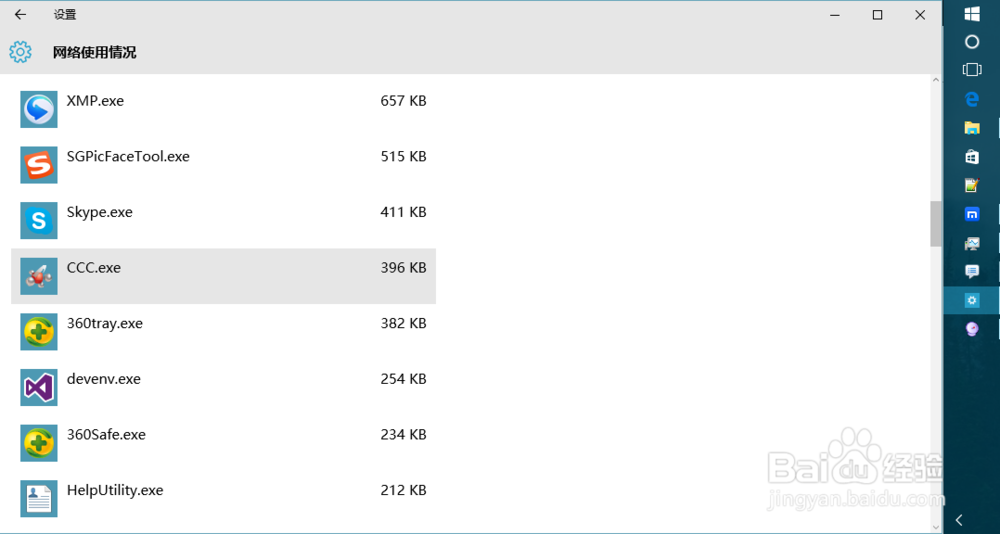Click the CCC.exe app icon

tap(39, 276)
